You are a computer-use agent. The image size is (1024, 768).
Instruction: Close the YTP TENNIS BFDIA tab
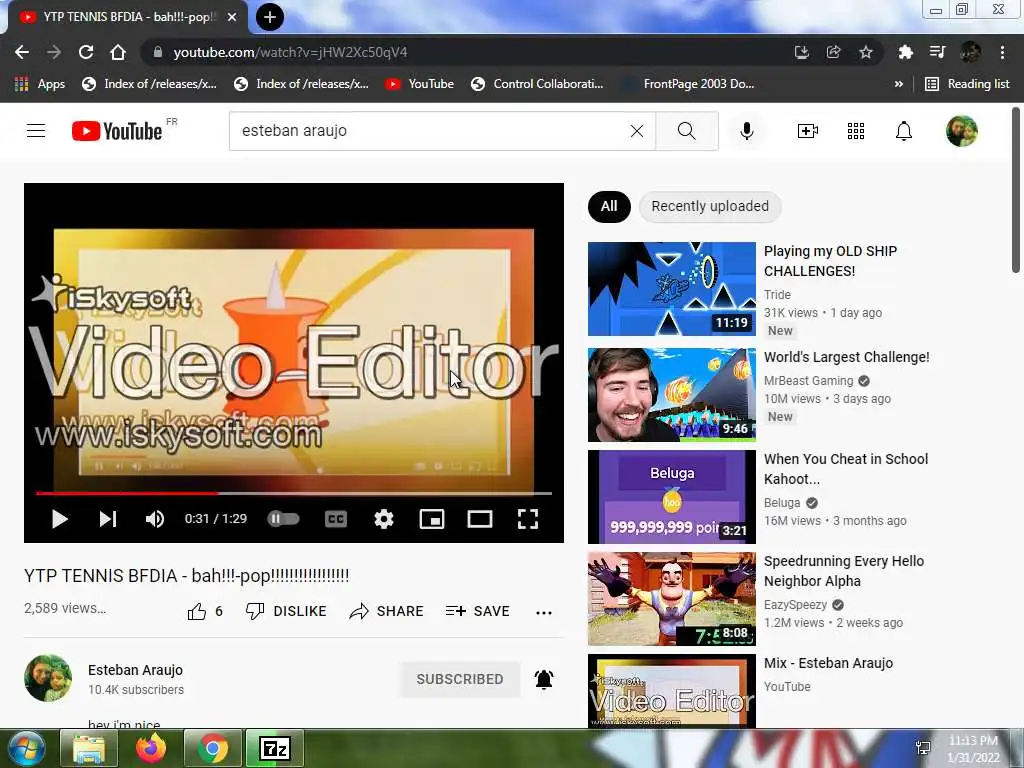232,17
